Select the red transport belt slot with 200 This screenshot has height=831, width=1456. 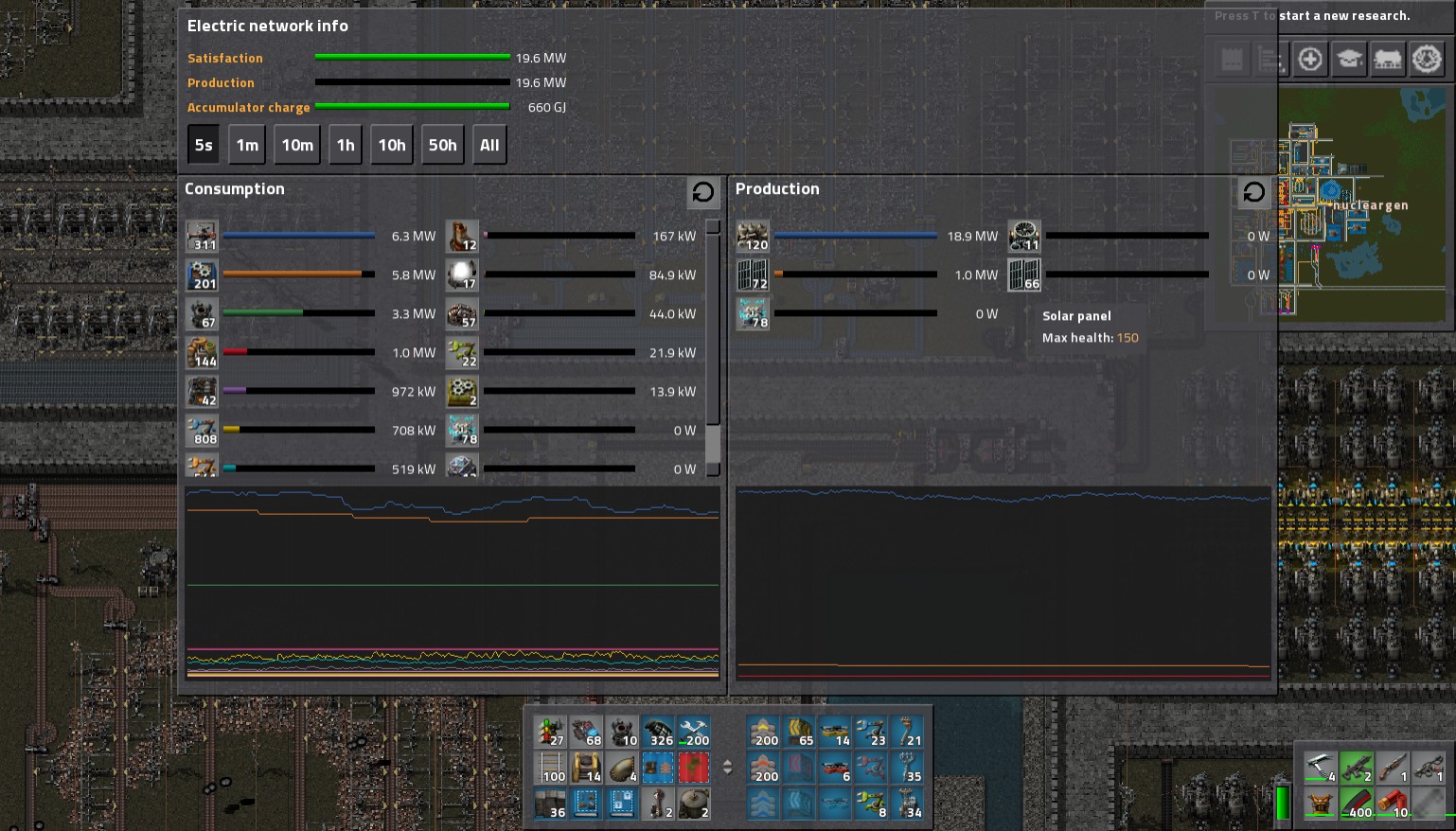[x=763, y=768]
